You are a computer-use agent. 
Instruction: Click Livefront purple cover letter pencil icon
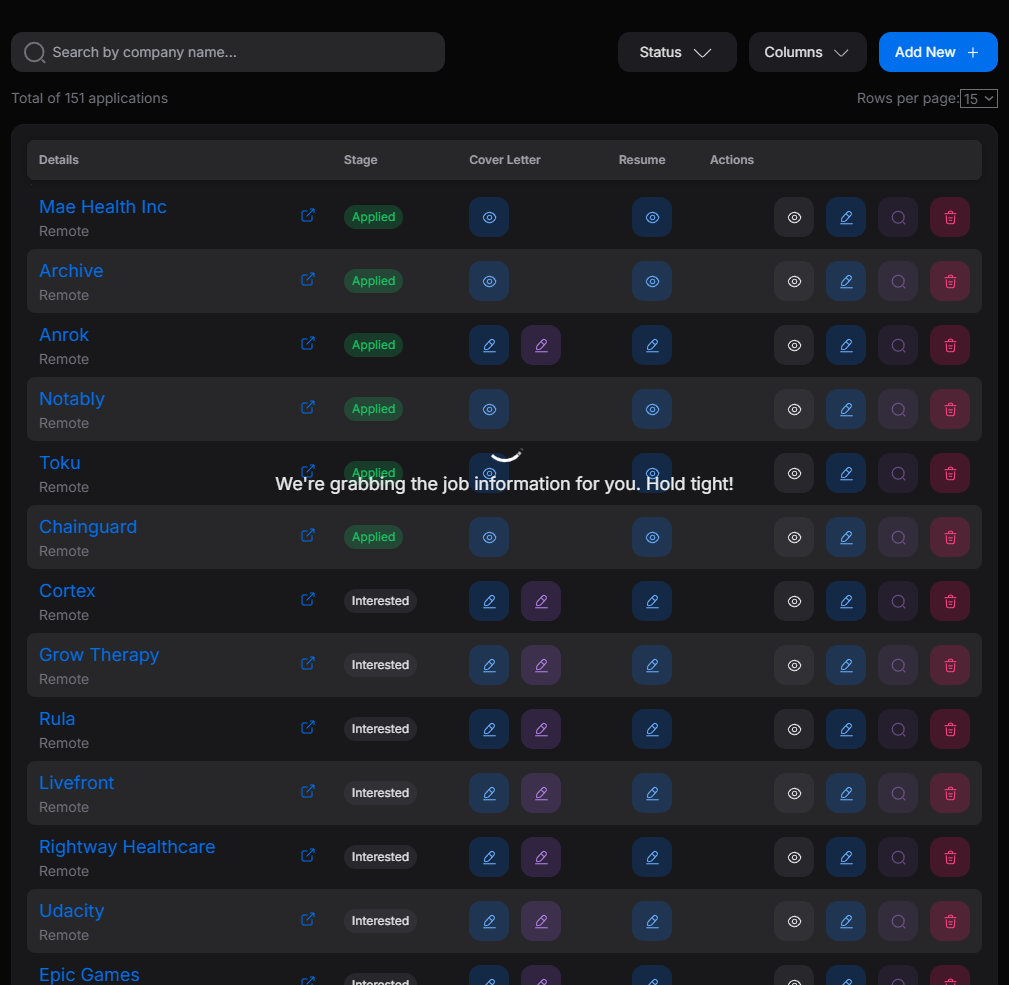pos(541,793)
